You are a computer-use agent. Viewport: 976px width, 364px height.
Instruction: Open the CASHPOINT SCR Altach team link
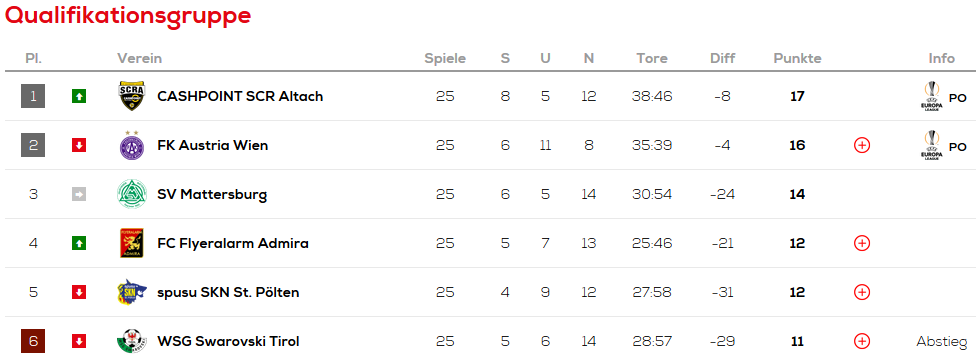click(x=240, y=96)
